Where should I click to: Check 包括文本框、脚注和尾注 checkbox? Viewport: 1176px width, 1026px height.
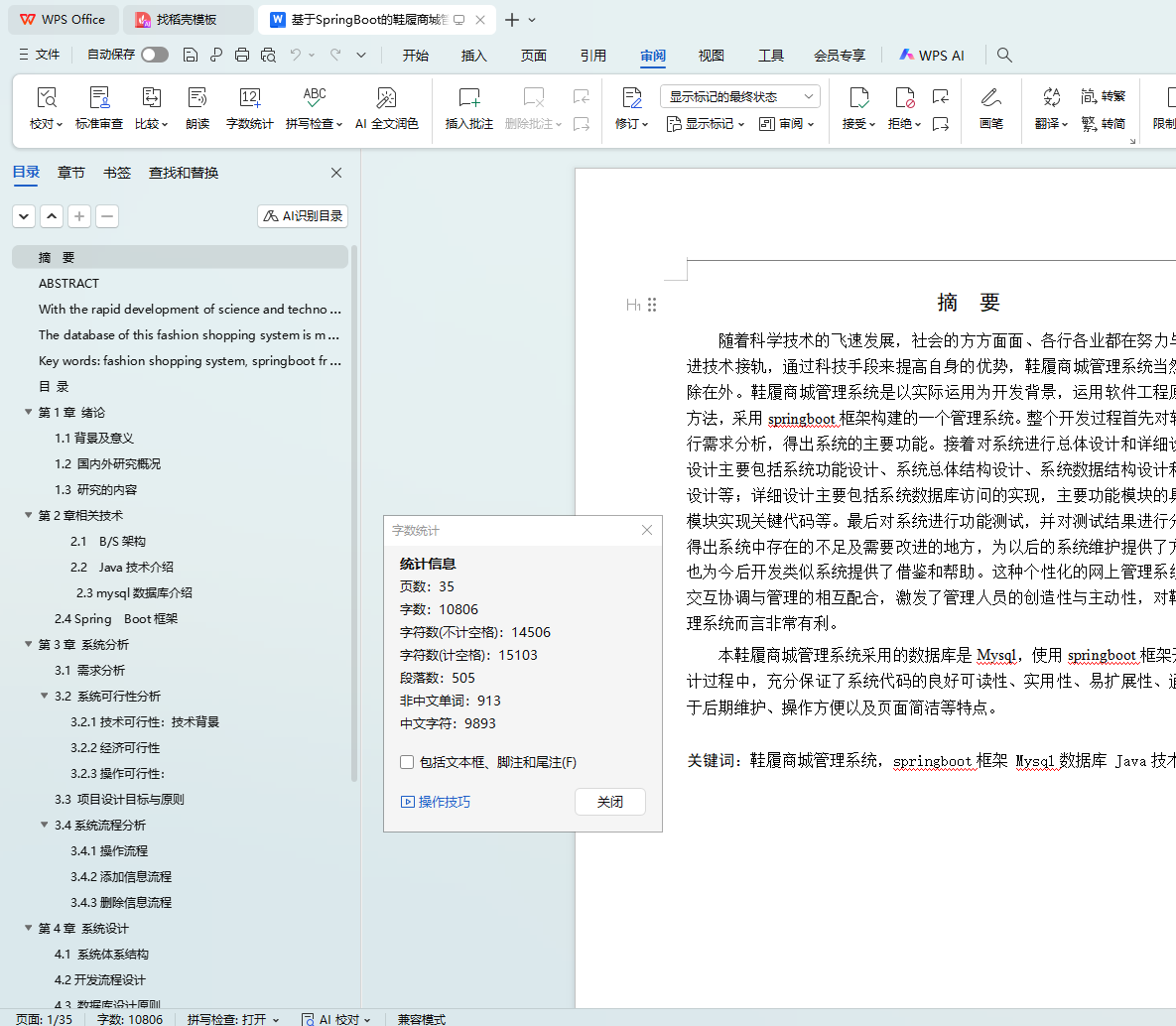coord(407,762)
